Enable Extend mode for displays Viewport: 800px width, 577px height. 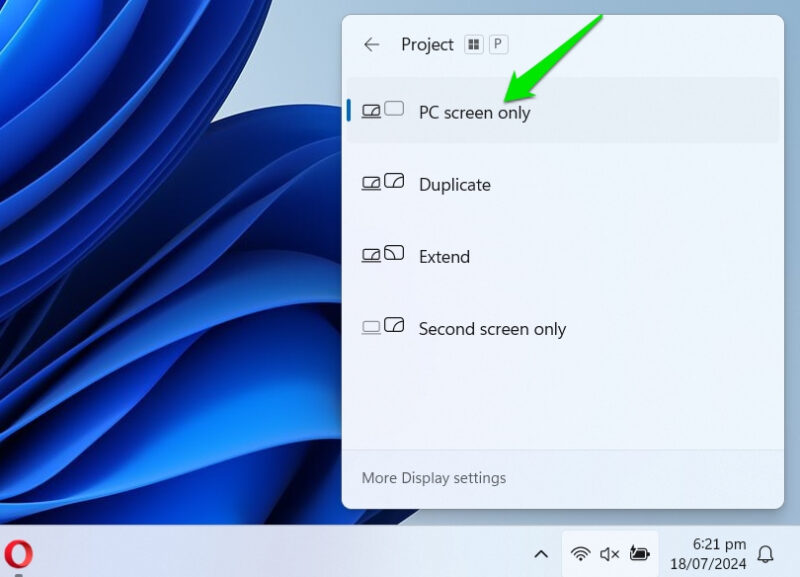pos(444,256)
